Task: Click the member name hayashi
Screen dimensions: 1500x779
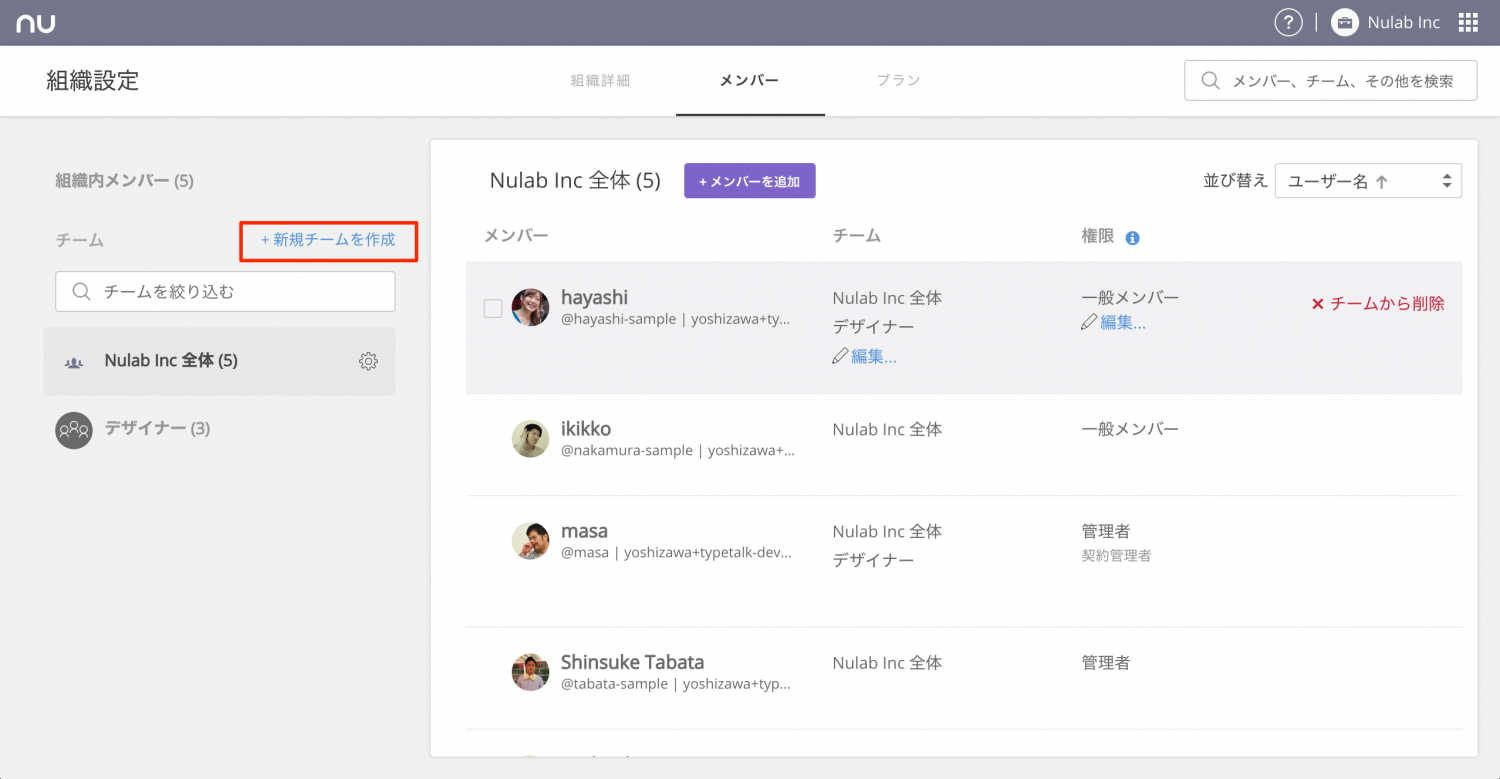Action: pyautogui.click(x=594, y=297)
